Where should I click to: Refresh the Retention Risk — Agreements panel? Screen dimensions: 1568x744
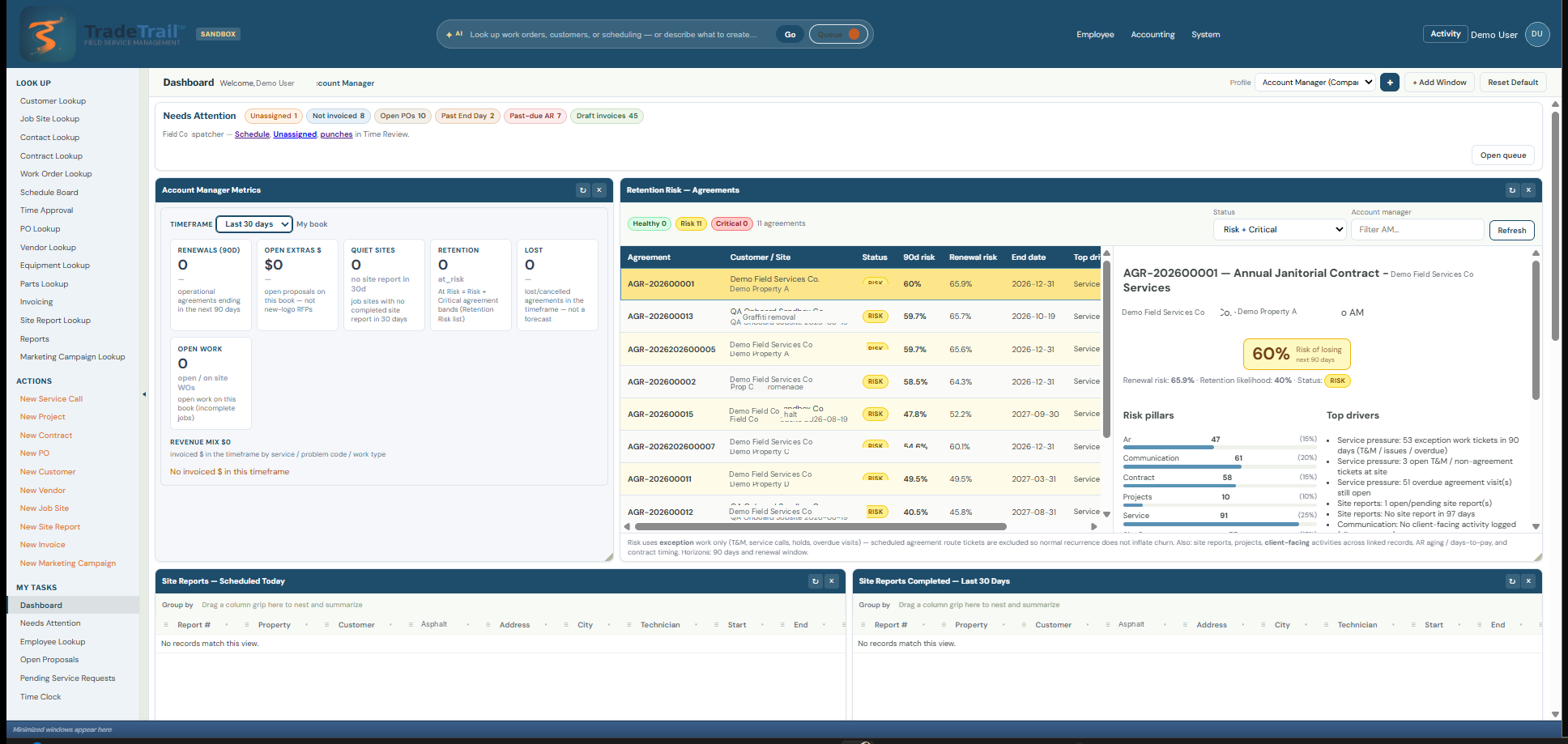point(1511,190)
